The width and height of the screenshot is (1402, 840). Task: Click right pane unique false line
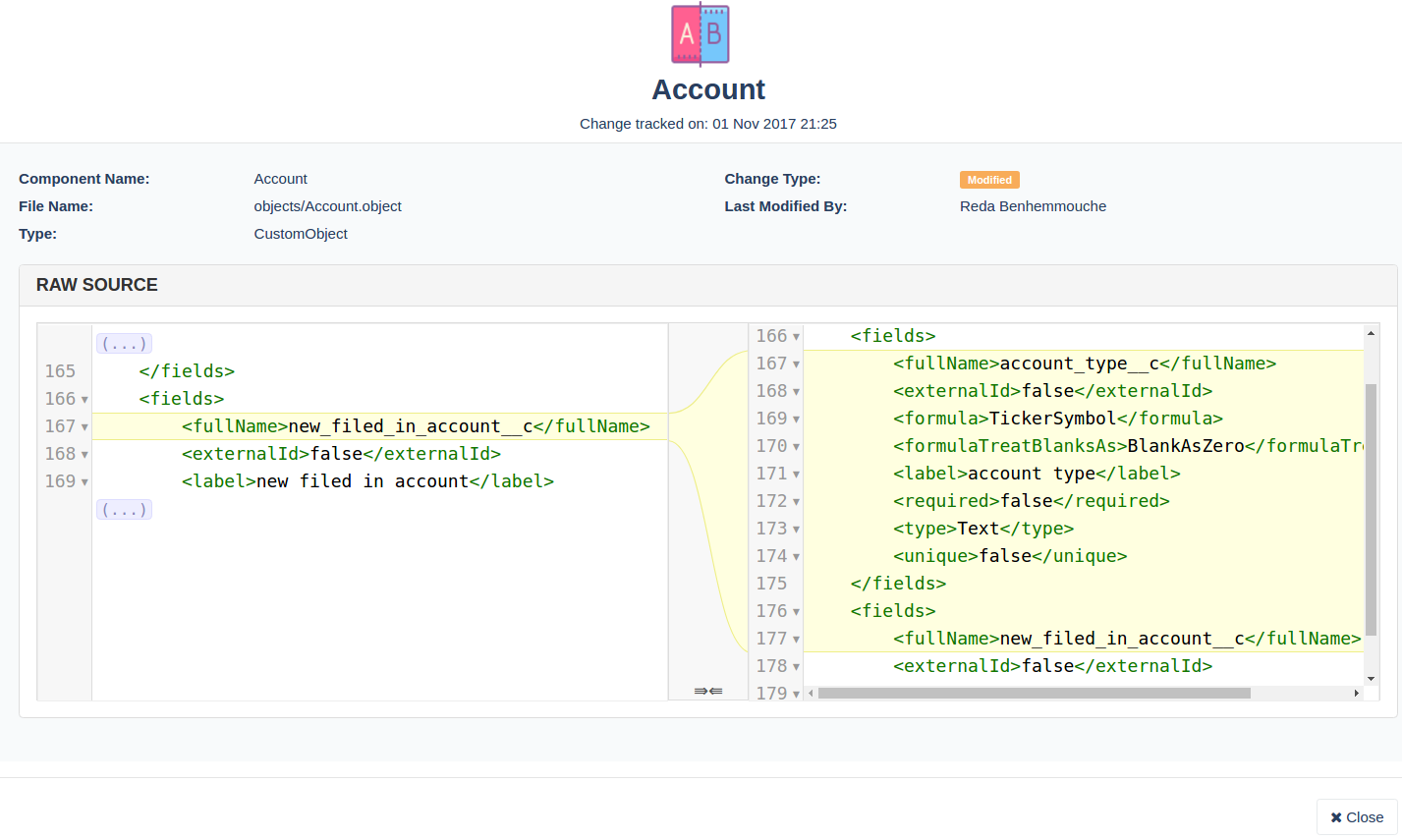(1010, 556)
